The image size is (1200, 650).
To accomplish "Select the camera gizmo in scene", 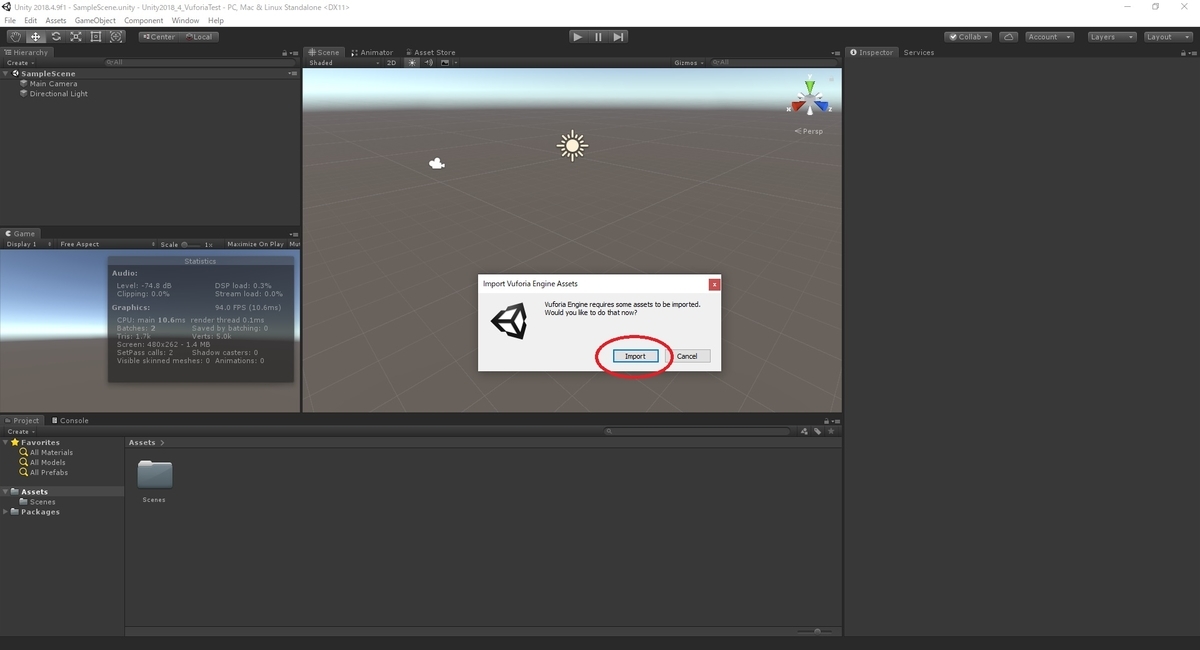I will pos(436,163).
